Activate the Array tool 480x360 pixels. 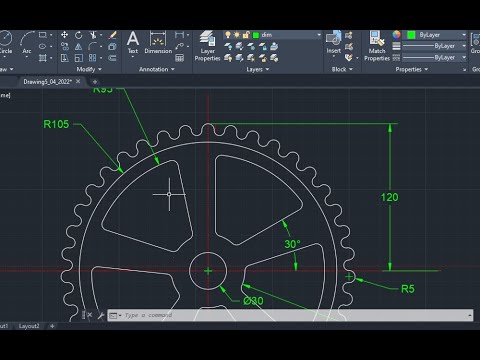[93, 58]
